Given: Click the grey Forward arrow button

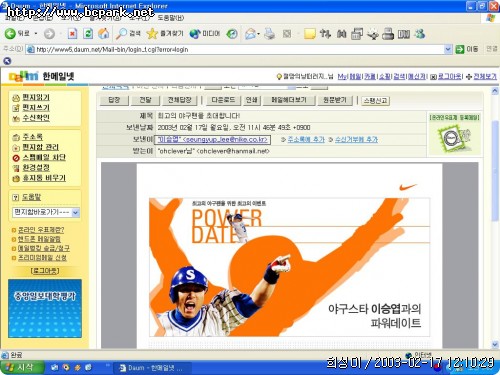Looking at the screenshot, I should coord(49,34).
